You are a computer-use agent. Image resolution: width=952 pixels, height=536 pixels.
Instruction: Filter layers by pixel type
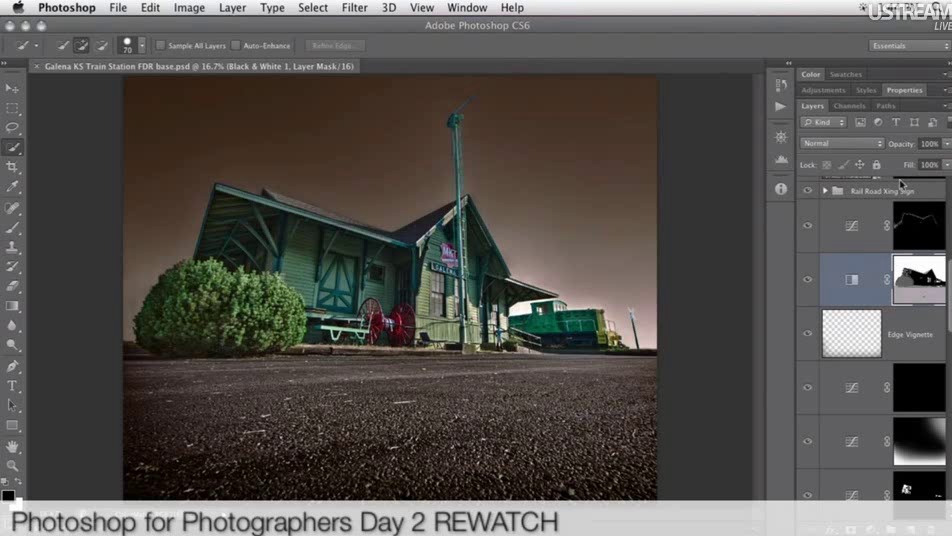[x=860, y=123]
